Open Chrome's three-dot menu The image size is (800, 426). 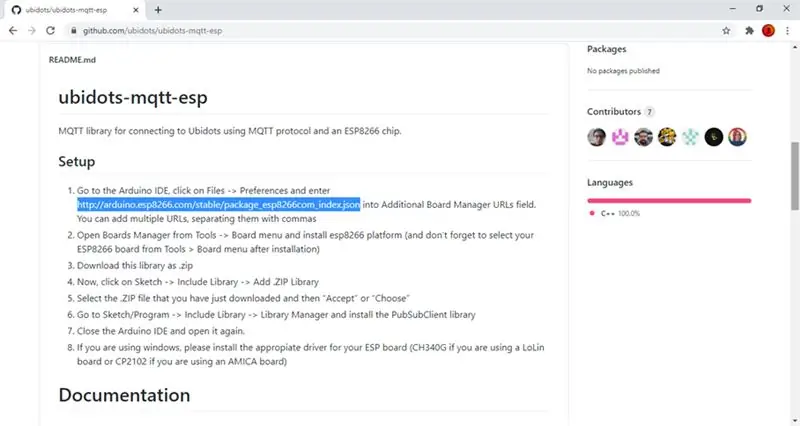(x=788, y=31)
